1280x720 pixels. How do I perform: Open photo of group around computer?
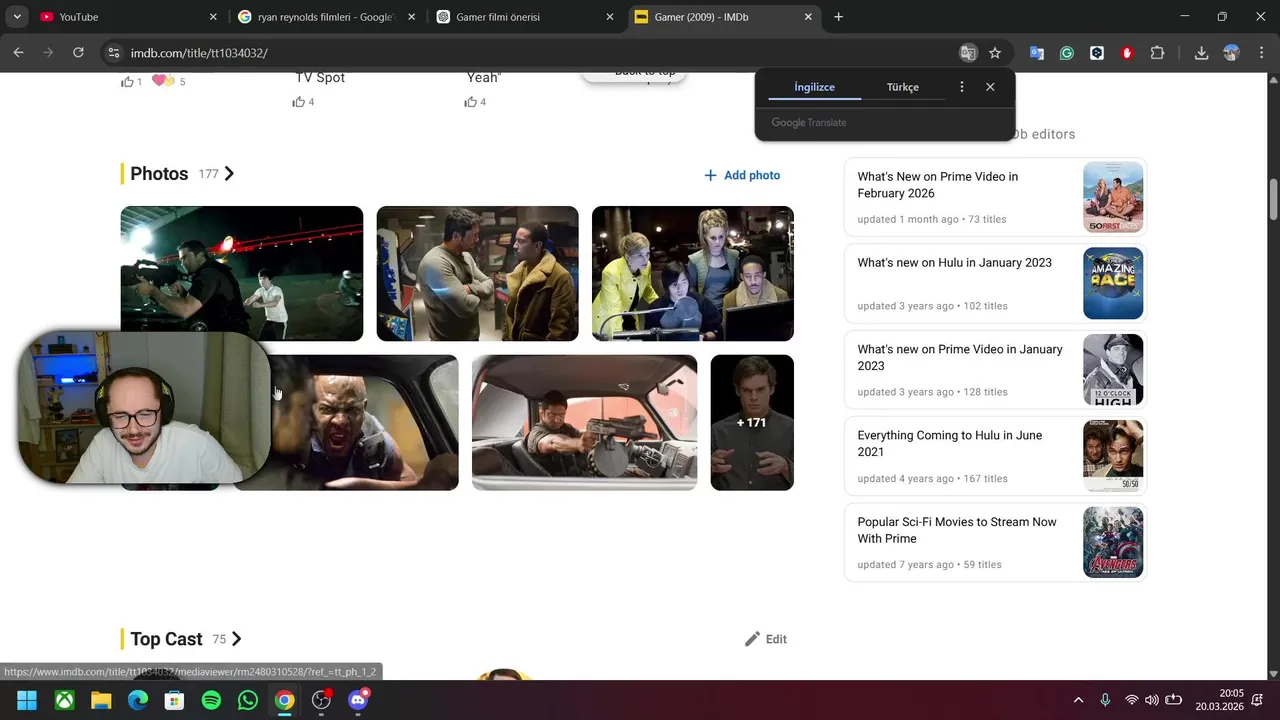tap(693, 273)
